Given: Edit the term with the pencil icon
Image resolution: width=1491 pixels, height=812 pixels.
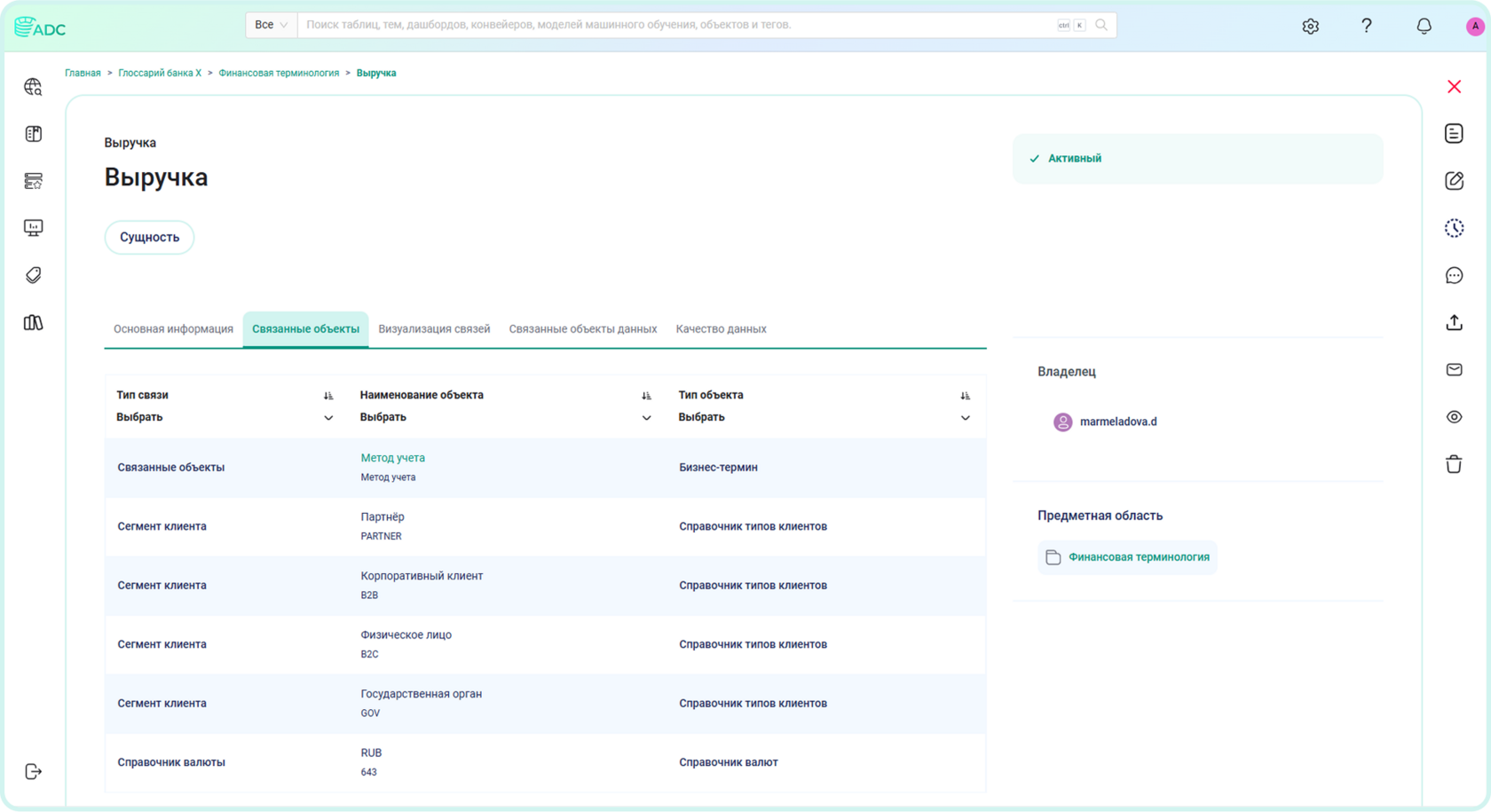Looking at the screenshot, I should click(x=1454, y=181).
